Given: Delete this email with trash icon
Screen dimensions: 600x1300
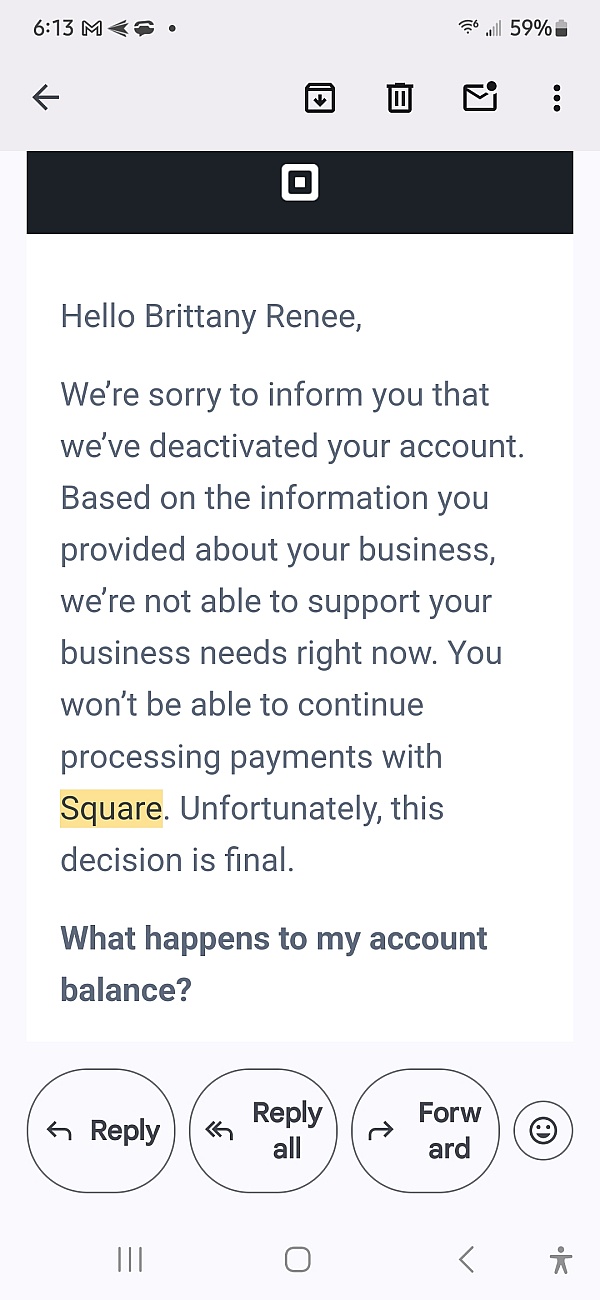Looking at the screenshot, I should (x=400, y=97).
